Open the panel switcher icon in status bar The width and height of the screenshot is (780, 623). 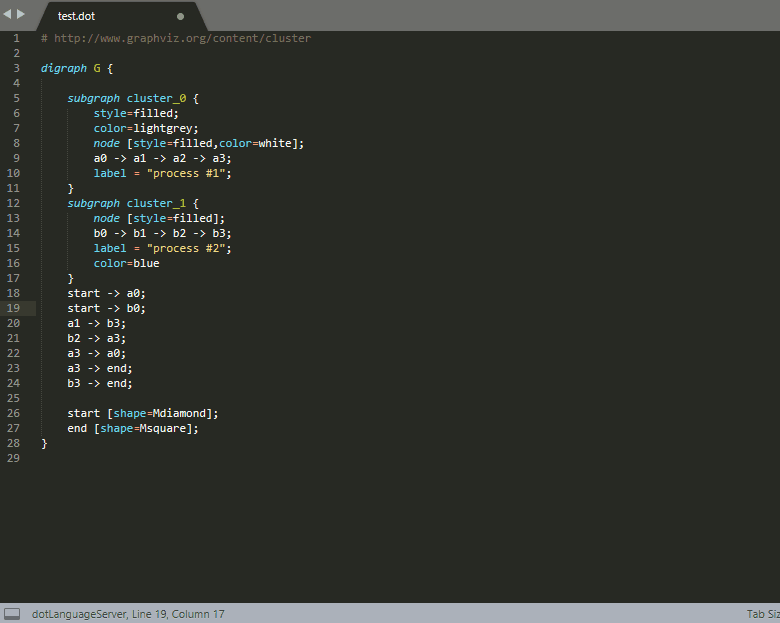pos(12,613)
